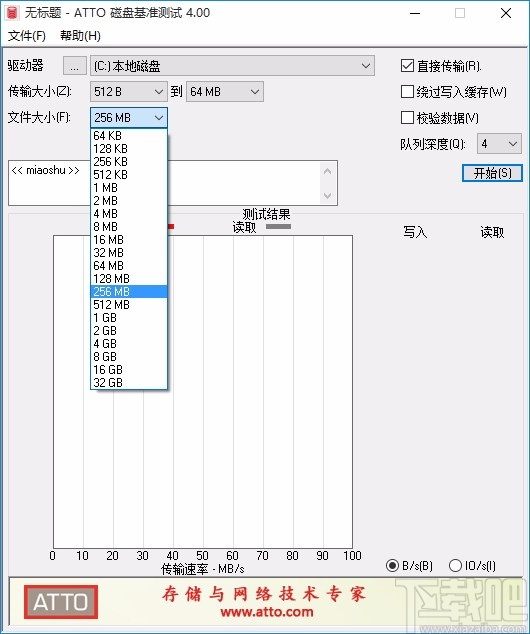Open the 队列深度 dropdown showing 4
Screen dimensions: 530x634
point(499,144)
